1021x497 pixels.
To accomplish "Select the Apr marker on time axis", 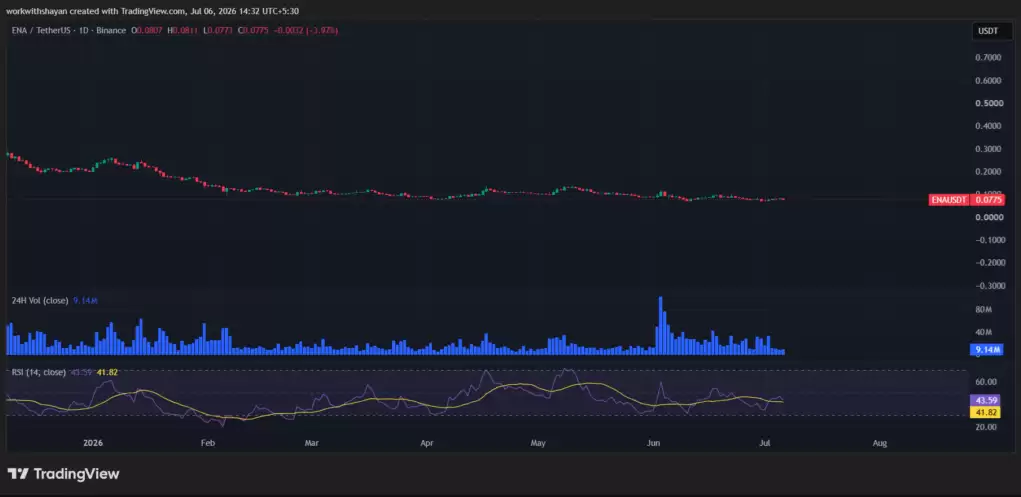I will [x=427, y=443].
